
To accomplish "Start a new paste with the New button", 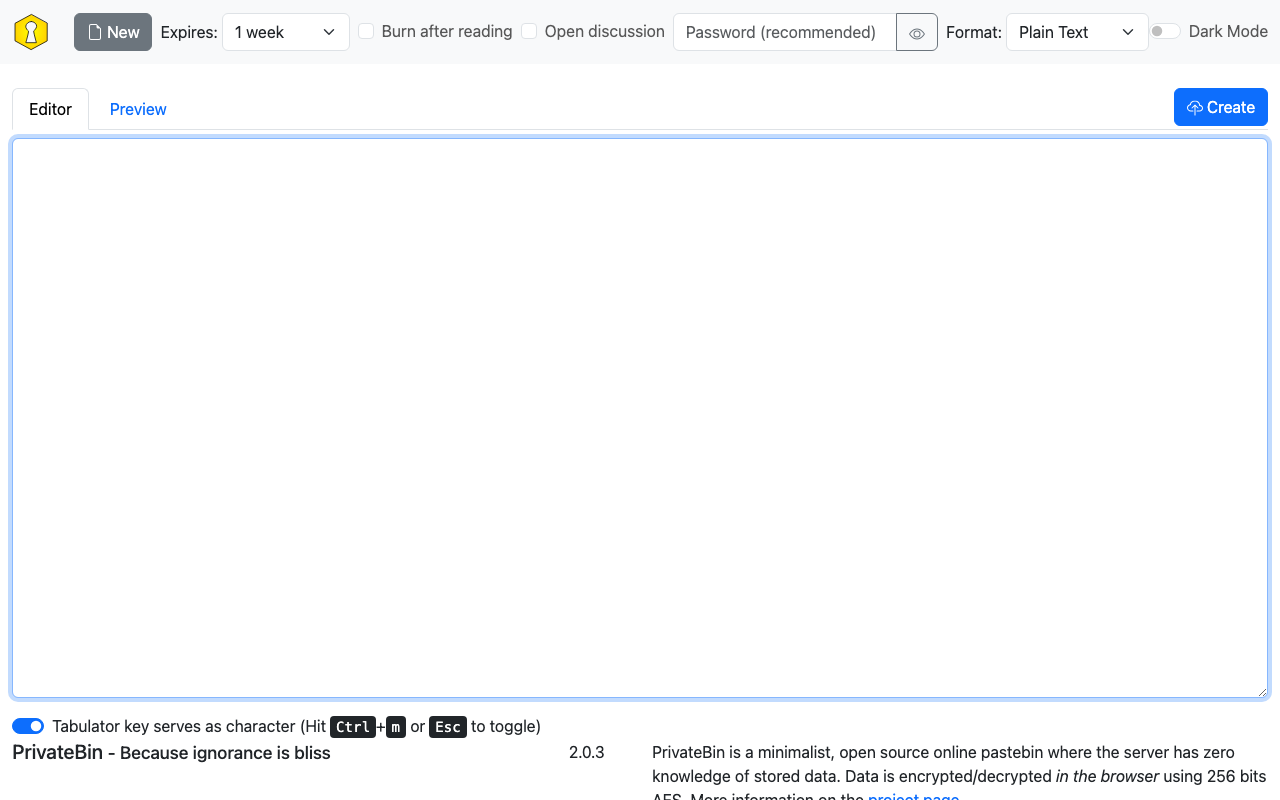I will [112, 31].
